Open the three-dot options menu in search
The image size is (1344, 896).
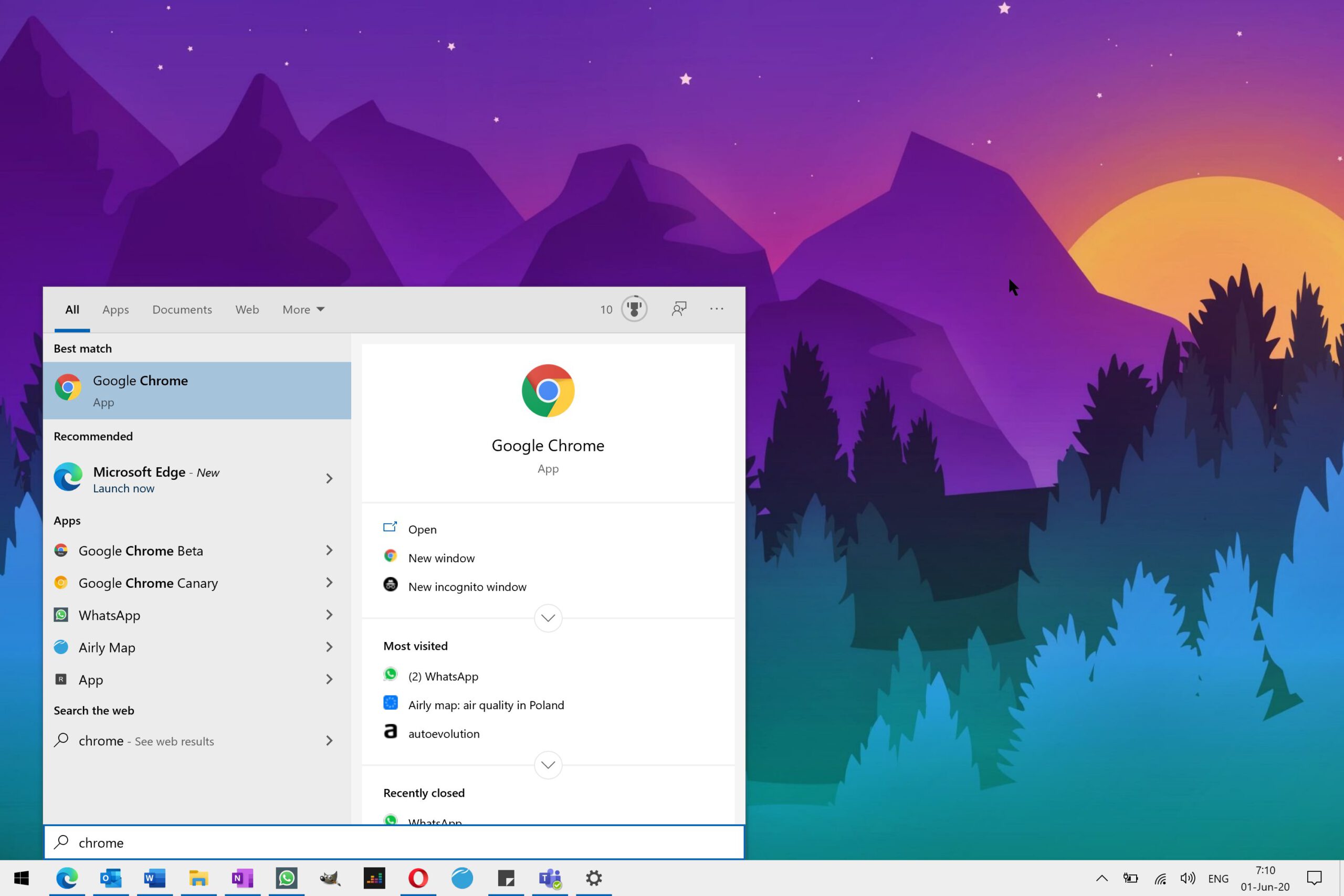coord(716,309)
